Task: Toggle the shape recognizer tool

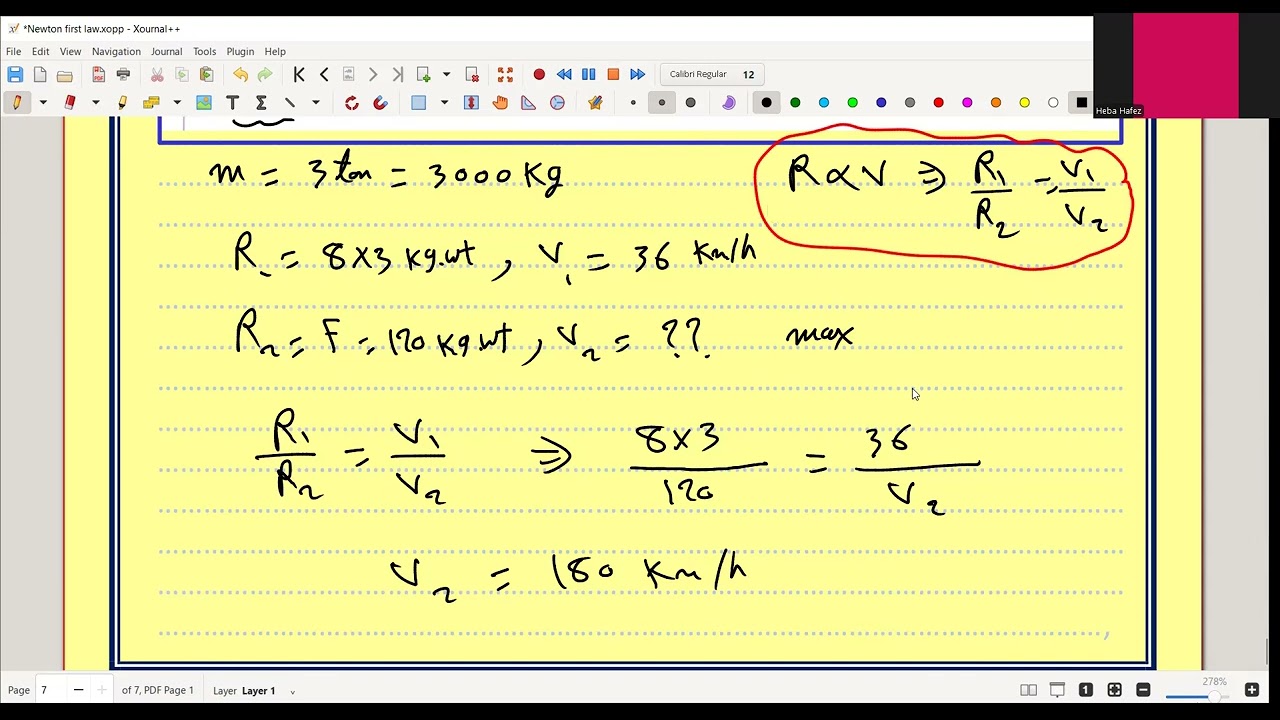Action: 352,102
